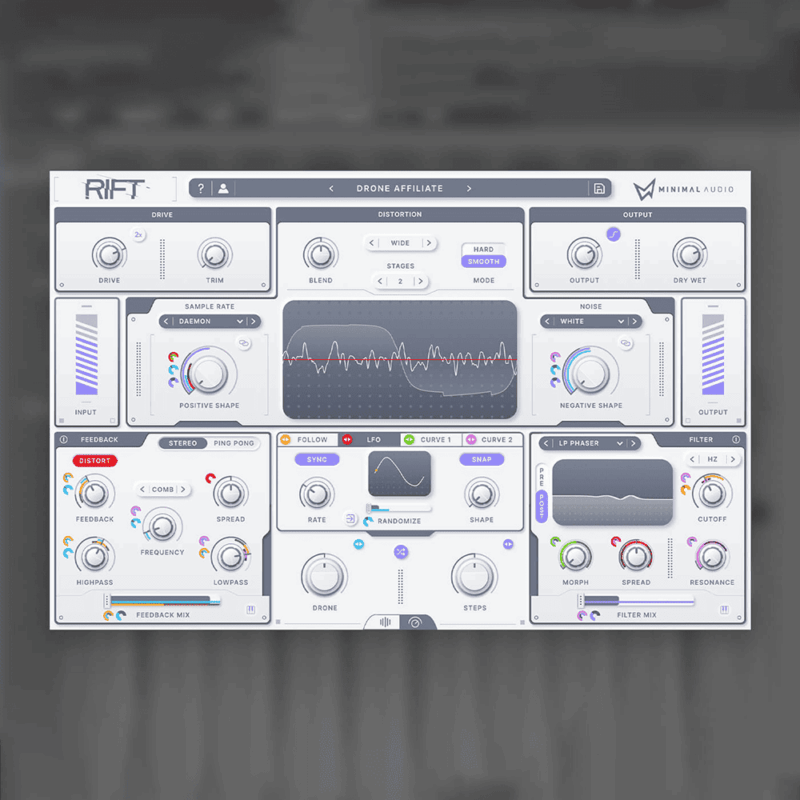Click the Filter section info icon
The width and height of the screenshot is (800, 800).
pyautogui.click(x=736, y=439)
